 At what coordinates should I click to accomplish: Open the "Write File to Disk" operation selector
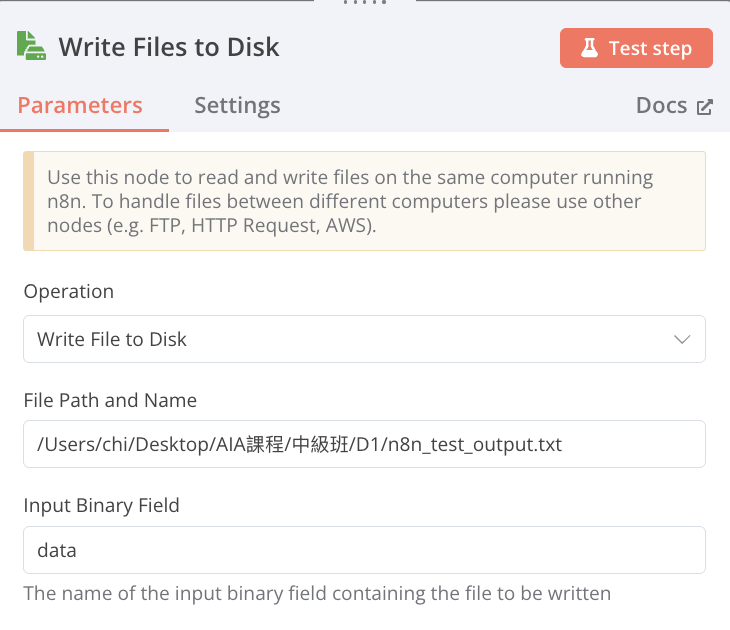point(364,340)
